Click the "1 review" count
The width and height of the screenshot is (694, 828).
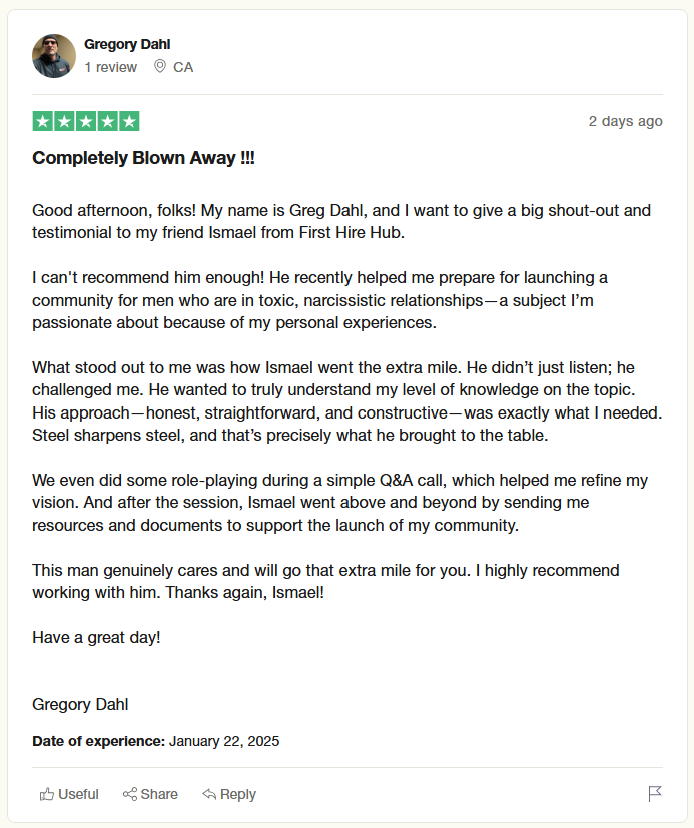[110, 67]
